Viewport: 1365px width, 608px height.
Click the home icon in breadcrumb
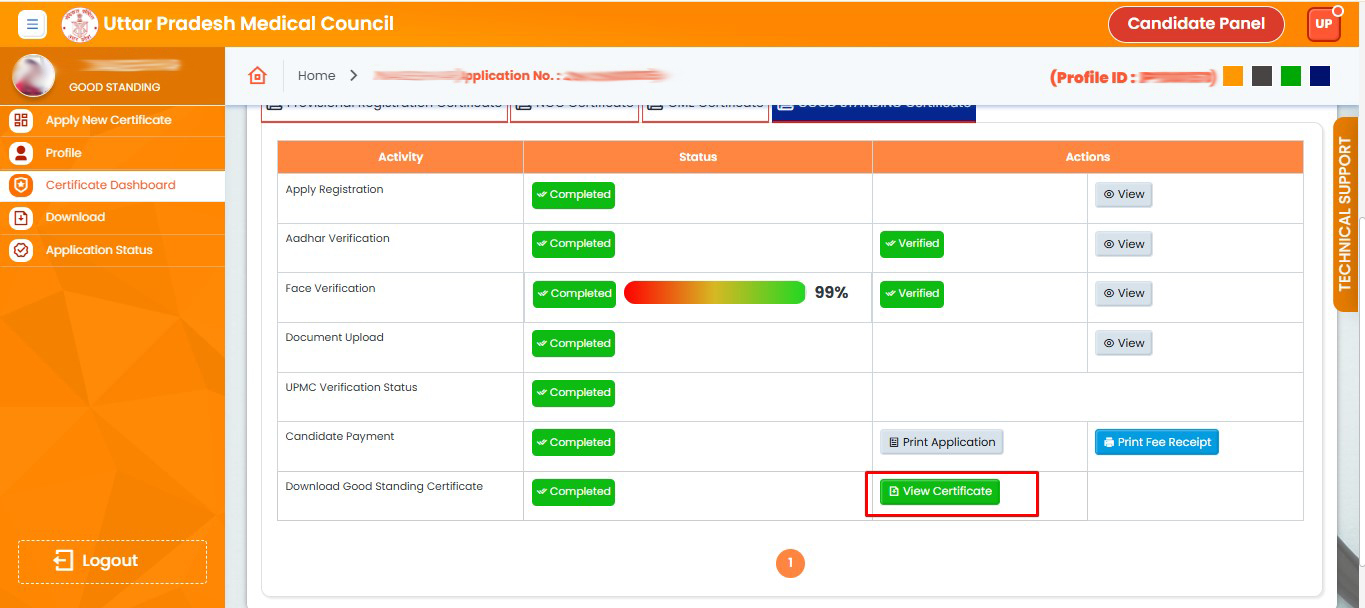click(x=258, y=76)
